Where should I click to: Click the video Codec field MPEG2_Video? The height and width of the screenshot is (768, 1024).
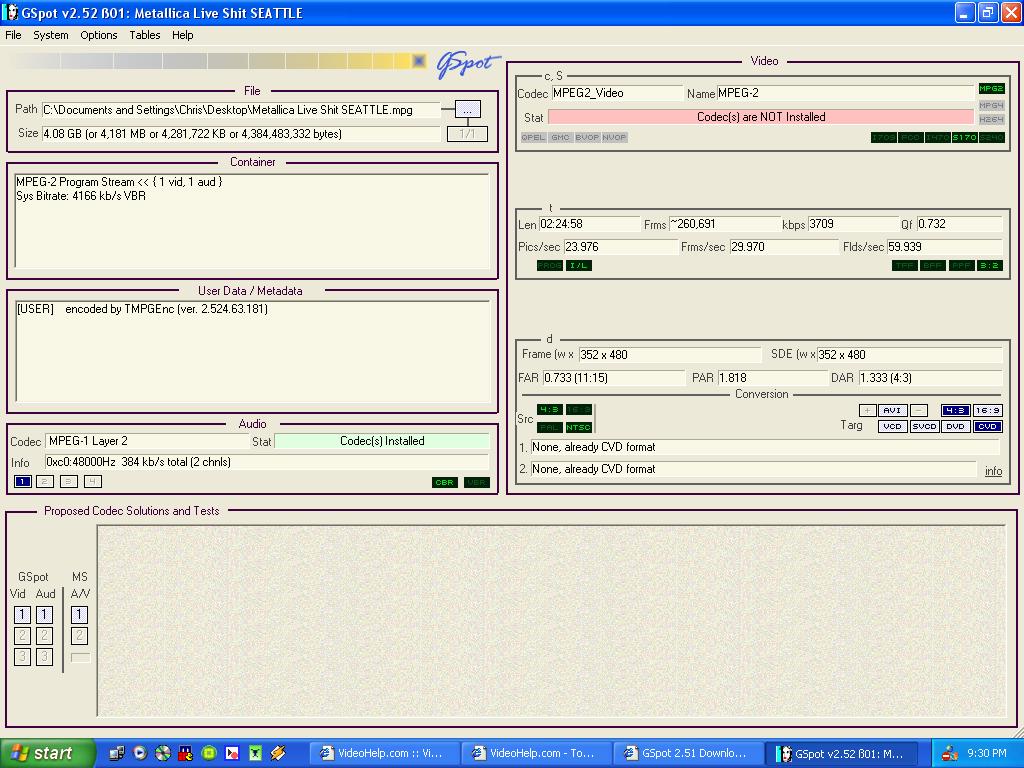tap(617, 93)
